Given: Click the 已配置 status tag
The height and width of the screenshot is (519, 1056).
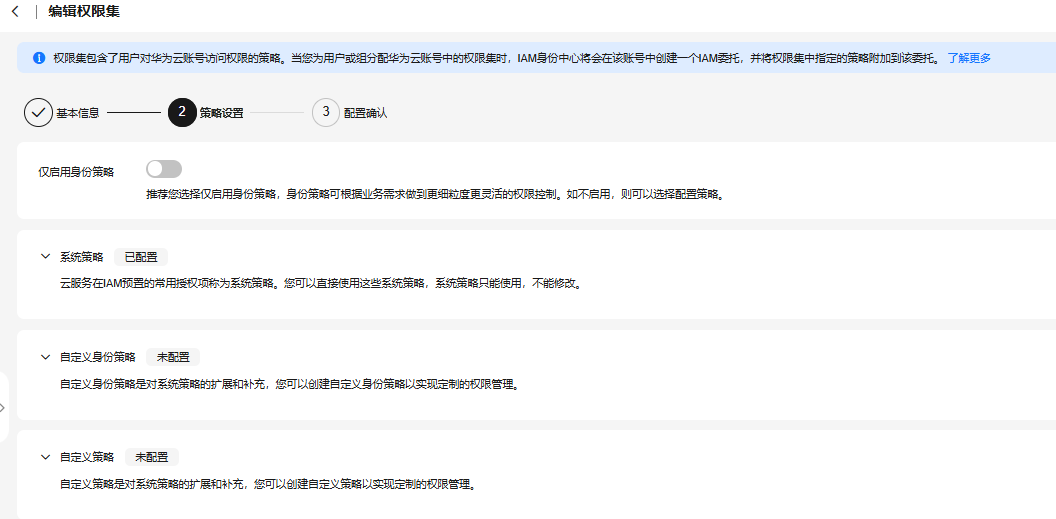Looking at the screenshot, I should [x=141, y=257].
